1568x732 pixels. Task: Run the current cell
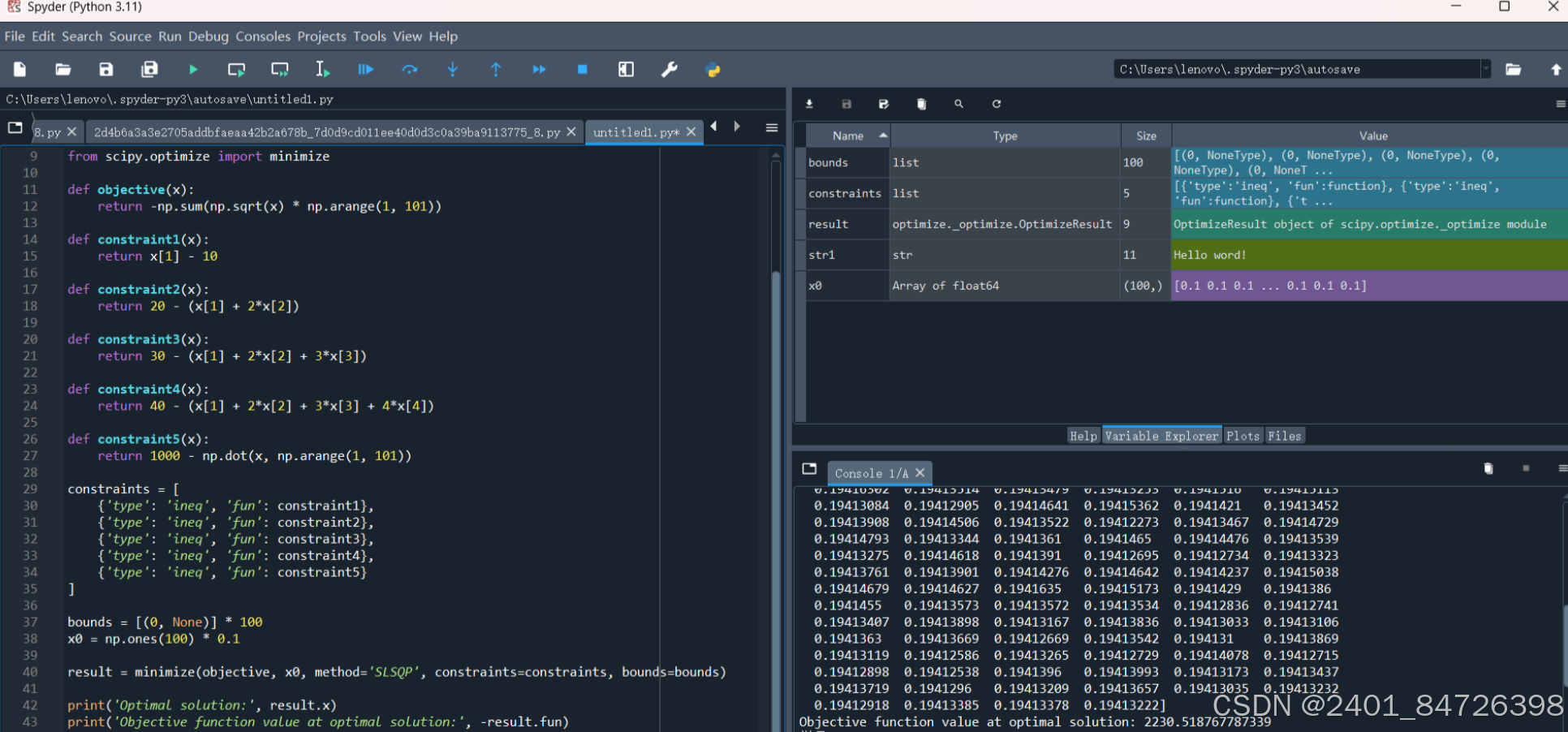click(236, 70)
